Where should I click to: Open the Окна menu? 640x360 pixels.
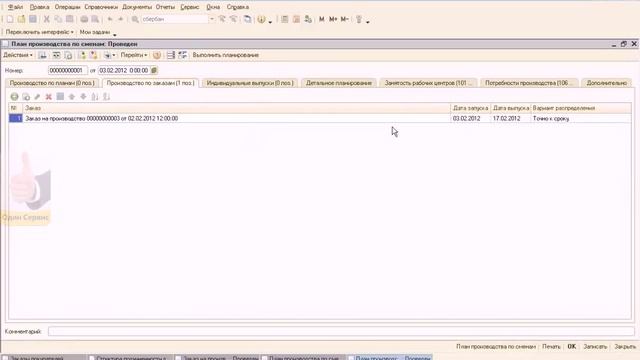[213, 7]
